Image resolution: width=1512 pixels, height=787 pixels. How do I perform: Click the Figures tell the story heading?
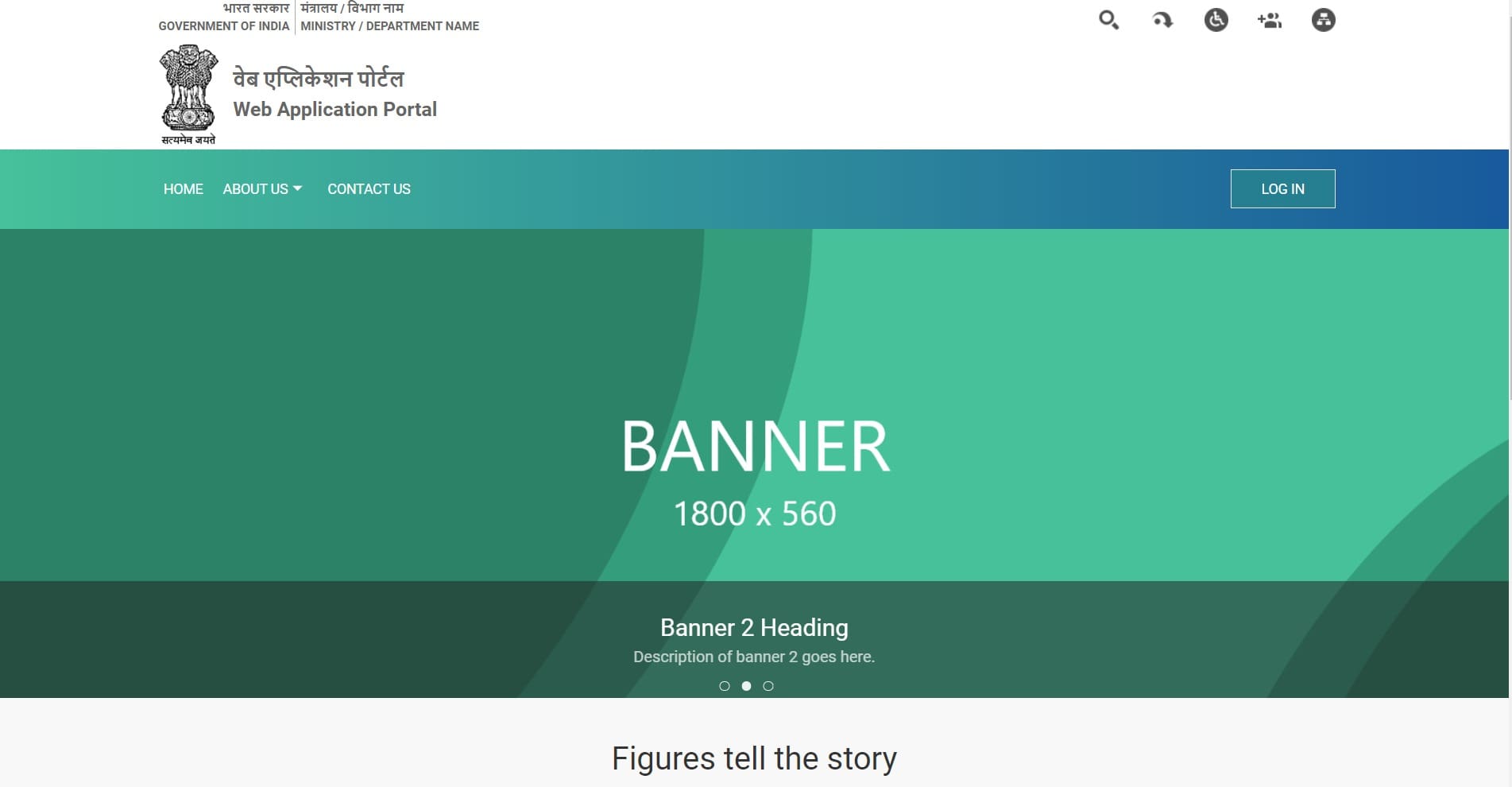[x=754, y=758]
